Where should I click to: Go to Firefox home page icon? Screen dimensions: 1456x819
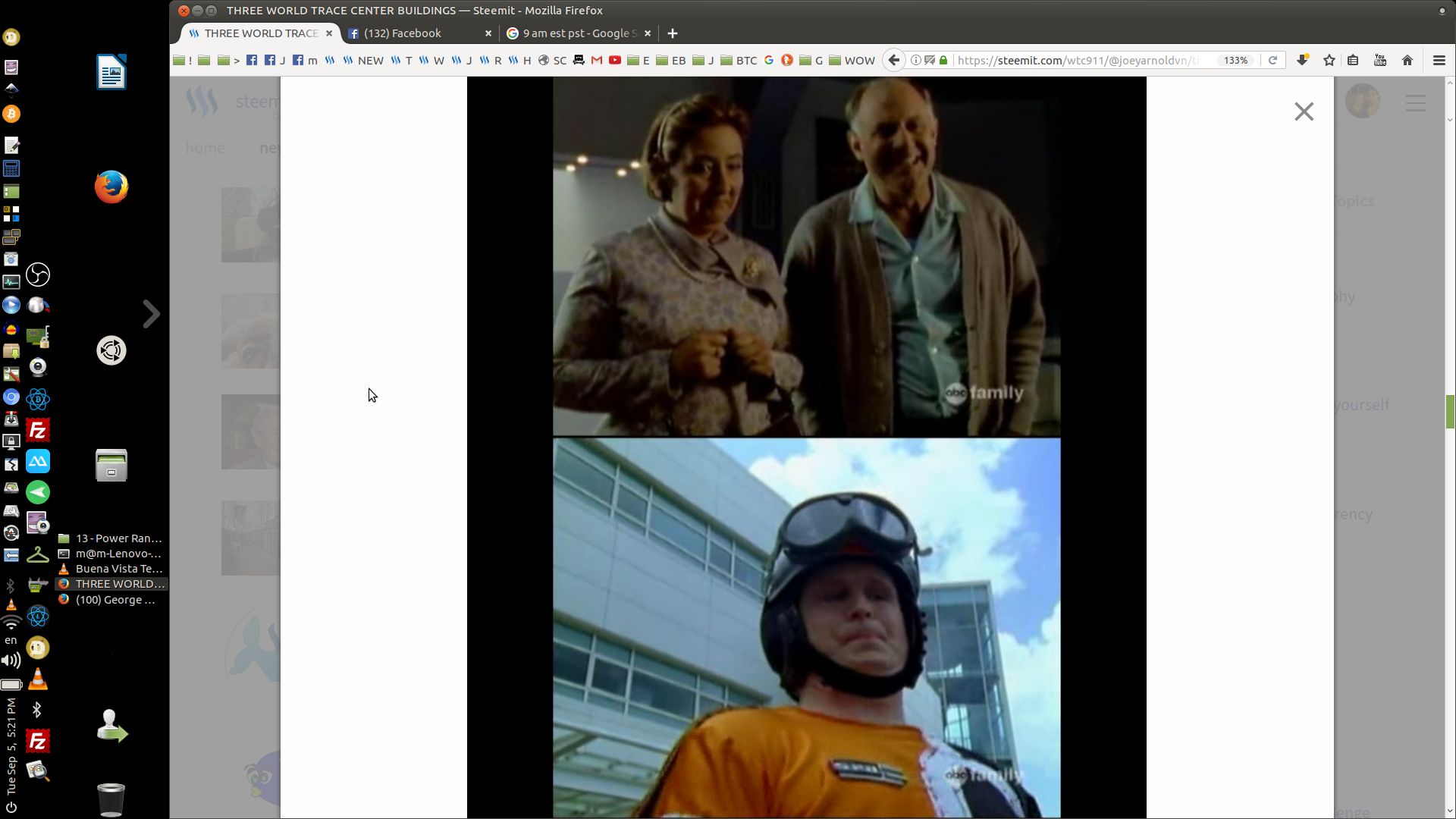click(x=1407, y=61)
